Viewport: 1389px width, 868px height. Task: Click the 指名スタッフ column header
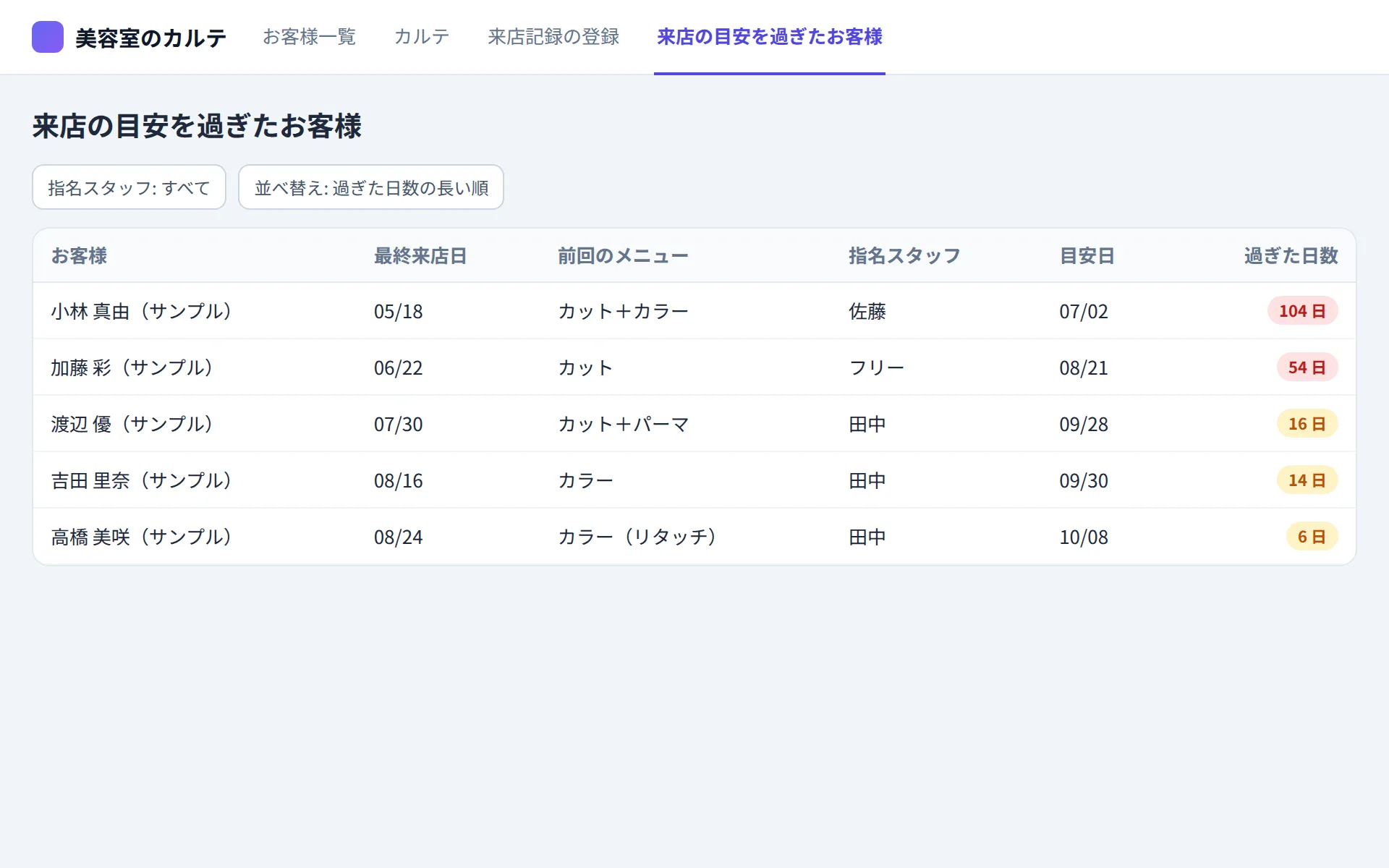tap(904, 255)
